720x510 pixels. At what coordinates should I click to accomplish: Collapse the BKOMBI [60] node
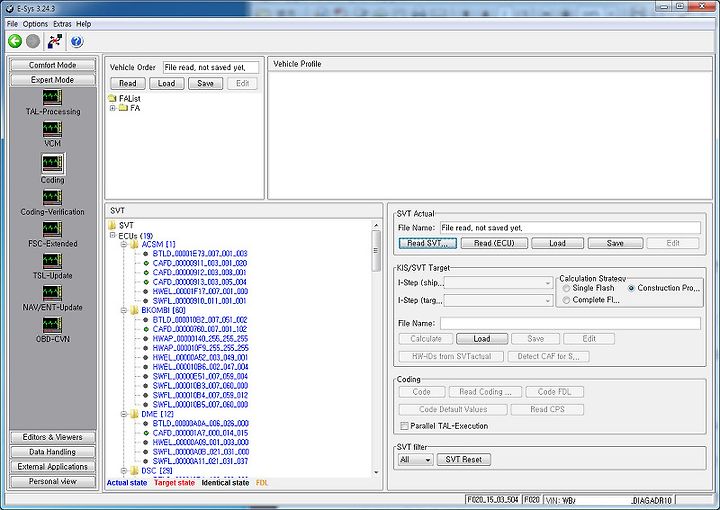tap(124, 311)
